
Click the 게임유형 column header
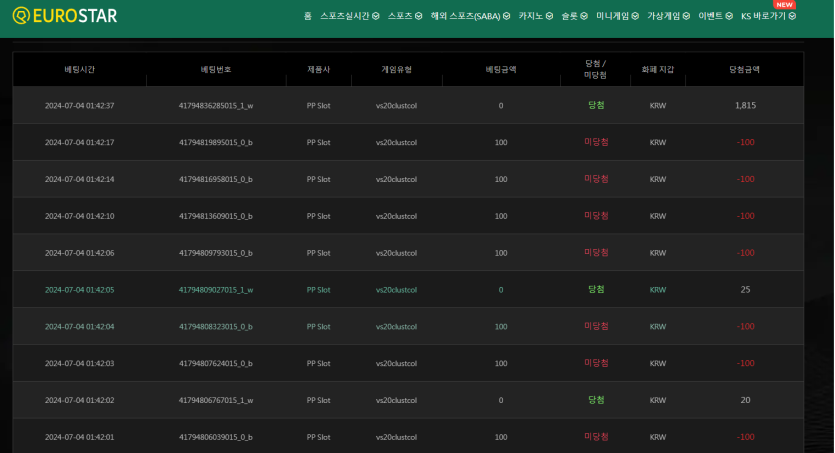(396, 69)
